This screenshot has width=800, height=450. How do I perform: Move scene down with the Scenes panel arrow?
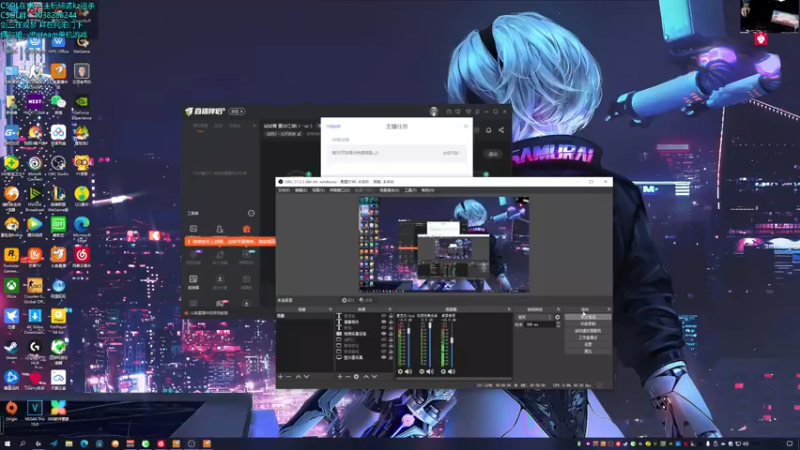(x=307, y=377)
